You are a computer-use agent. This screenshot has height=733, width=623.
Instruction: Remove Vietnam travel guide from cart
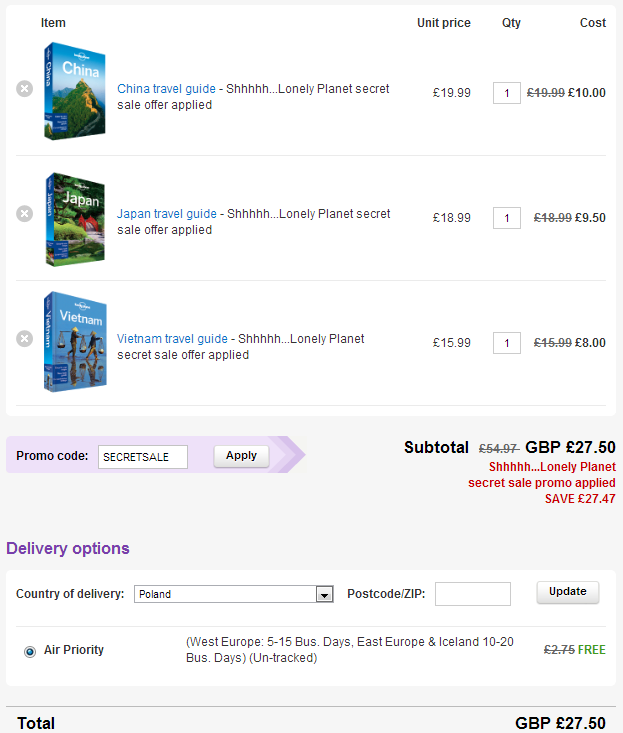point(25,339)
